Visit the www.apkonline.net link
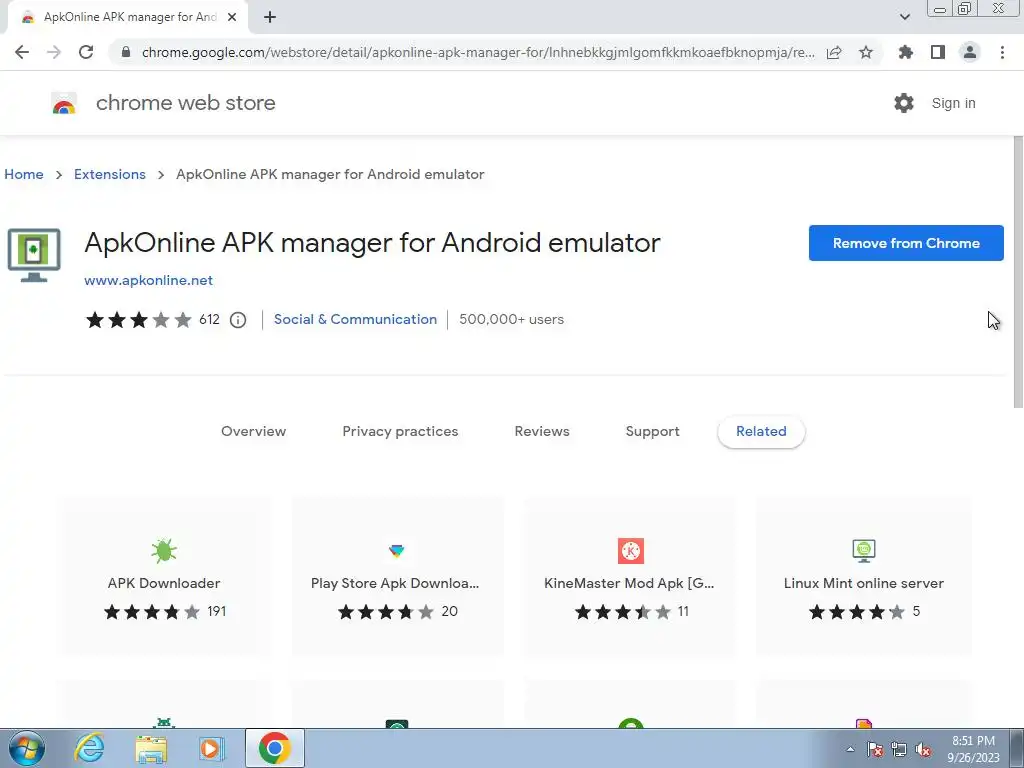The height and width of the screenshot is (768, 1024). (x=148, y=280)
